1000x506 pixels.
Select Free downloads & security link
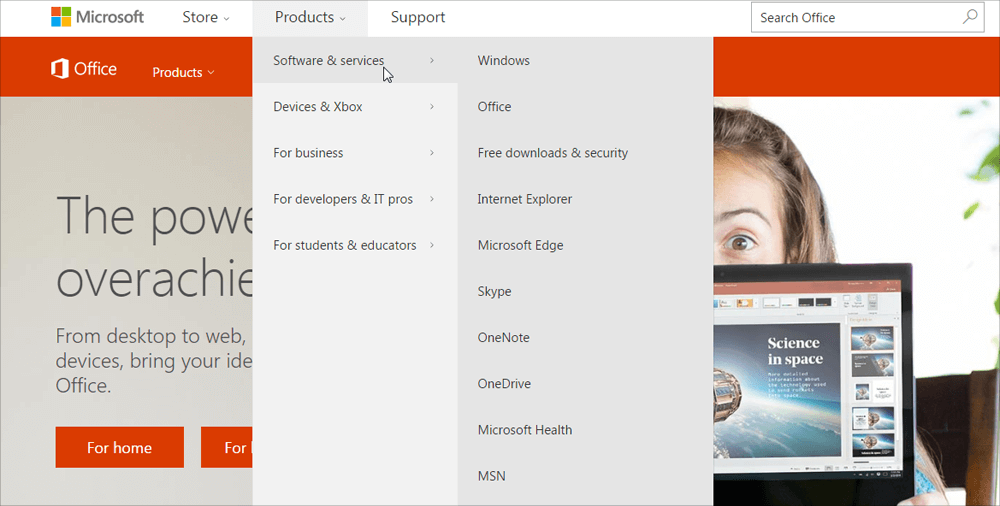click(552, 153)
